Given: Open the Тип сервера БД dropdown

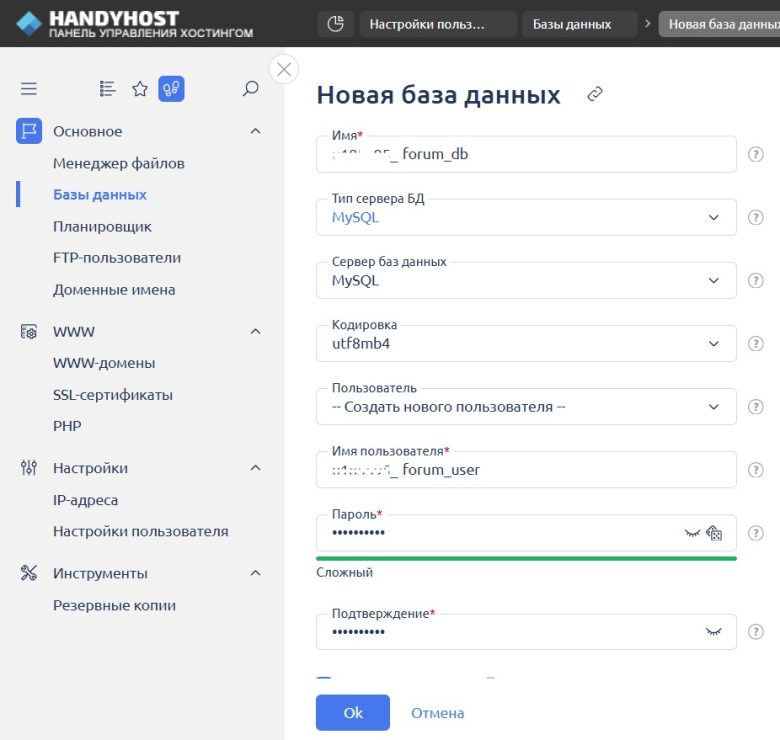Looking at the screenshot, I should tap(526, 217).
